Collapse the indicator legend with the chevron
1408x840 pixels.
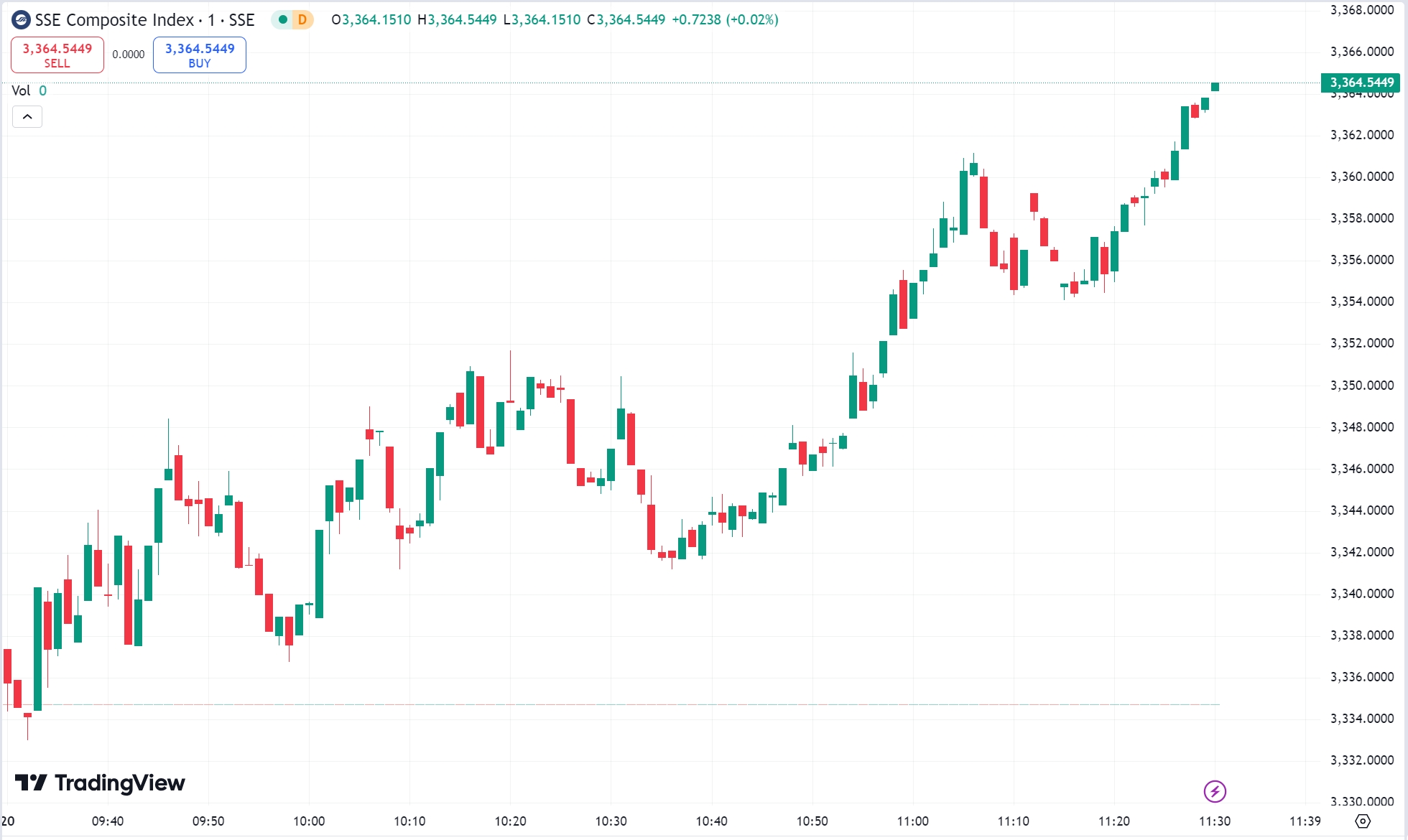tap(27, 116)
